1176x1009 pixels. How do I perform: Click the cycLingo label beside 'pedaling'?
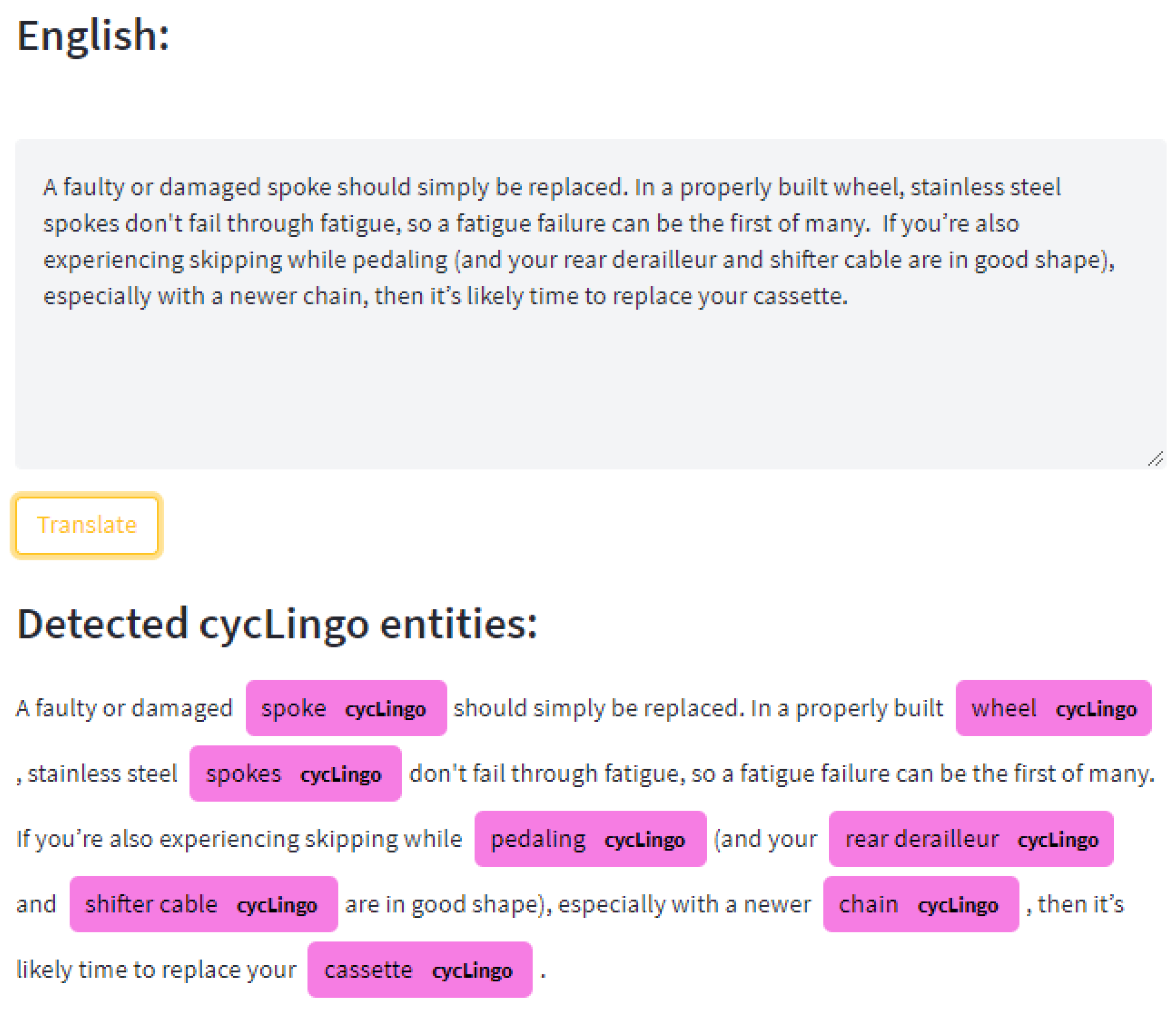644,840
